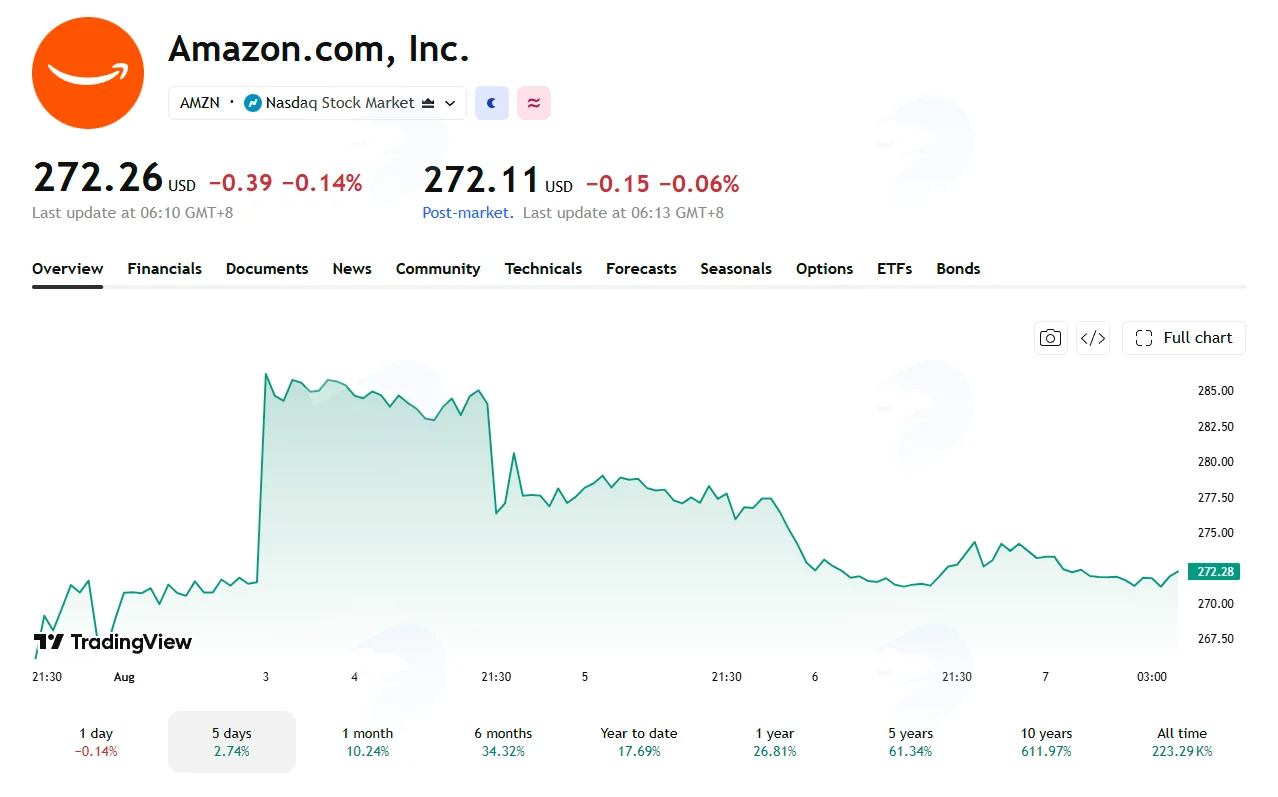This screenshot has height=797, width=1278.
Task: Switch to the Financials tab
Action: point(165,269)
